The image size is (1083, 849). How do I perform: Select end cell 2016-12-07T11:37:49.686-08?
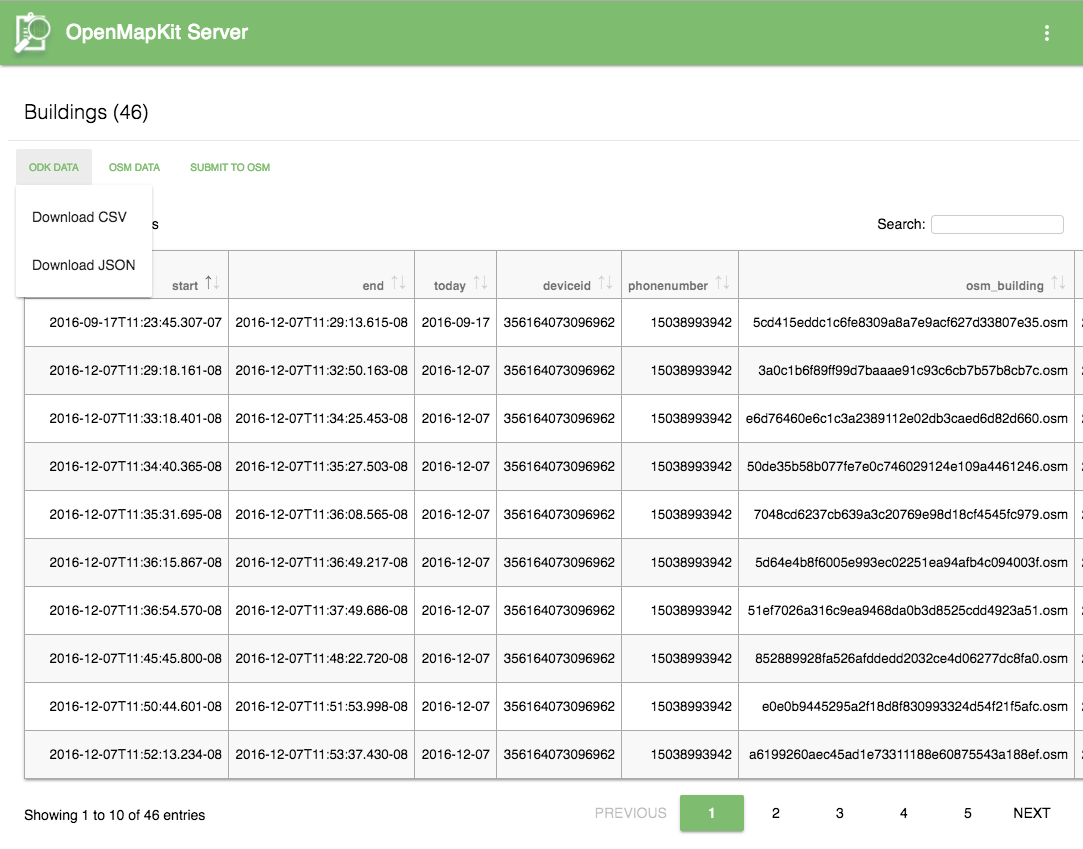321,611
